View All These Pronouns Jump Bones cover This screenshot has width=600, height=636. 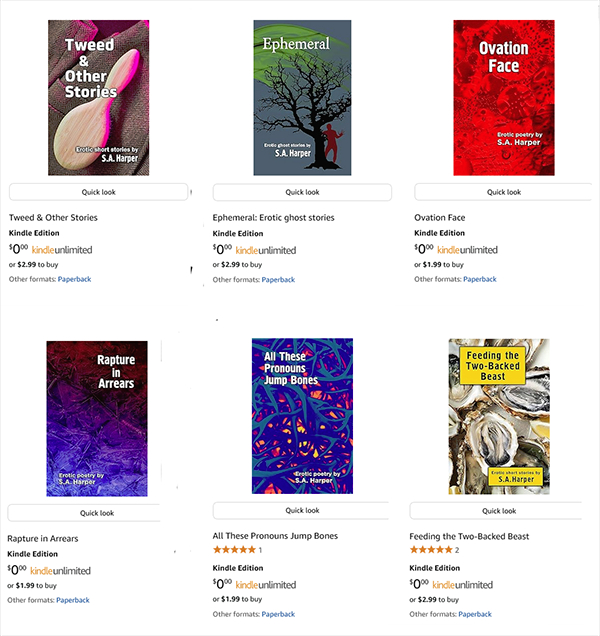pyautogui.click(x=302, y=416)
